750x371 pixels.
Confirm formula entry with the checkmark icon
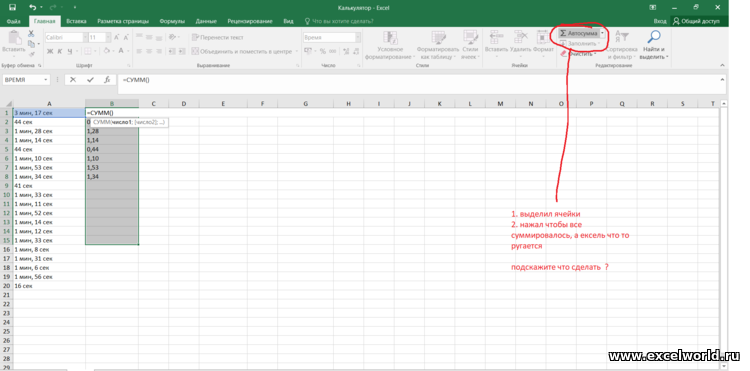90,80
